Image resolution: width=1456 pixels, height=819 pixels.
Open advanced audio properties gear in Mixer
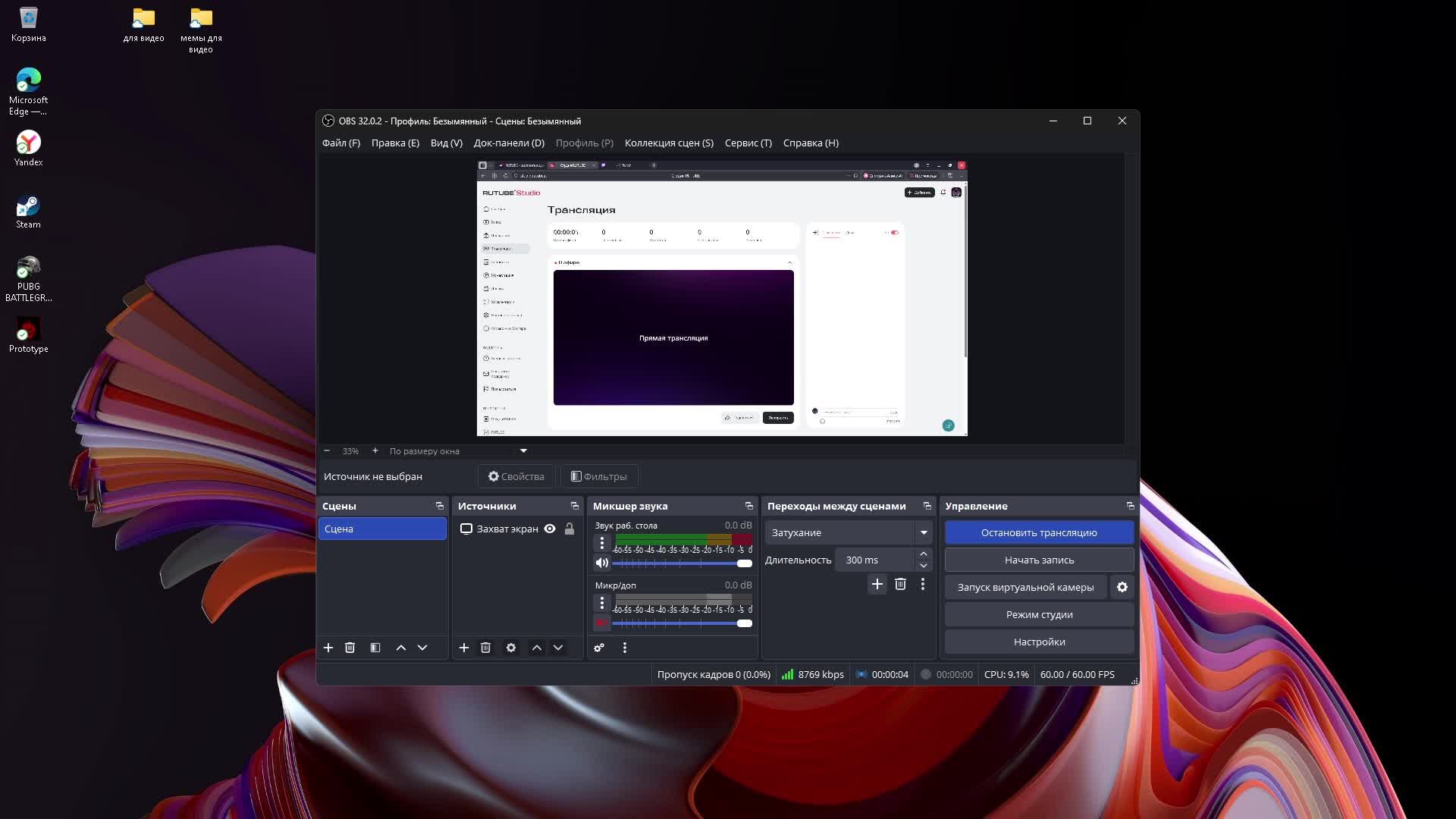click(599, 648)
